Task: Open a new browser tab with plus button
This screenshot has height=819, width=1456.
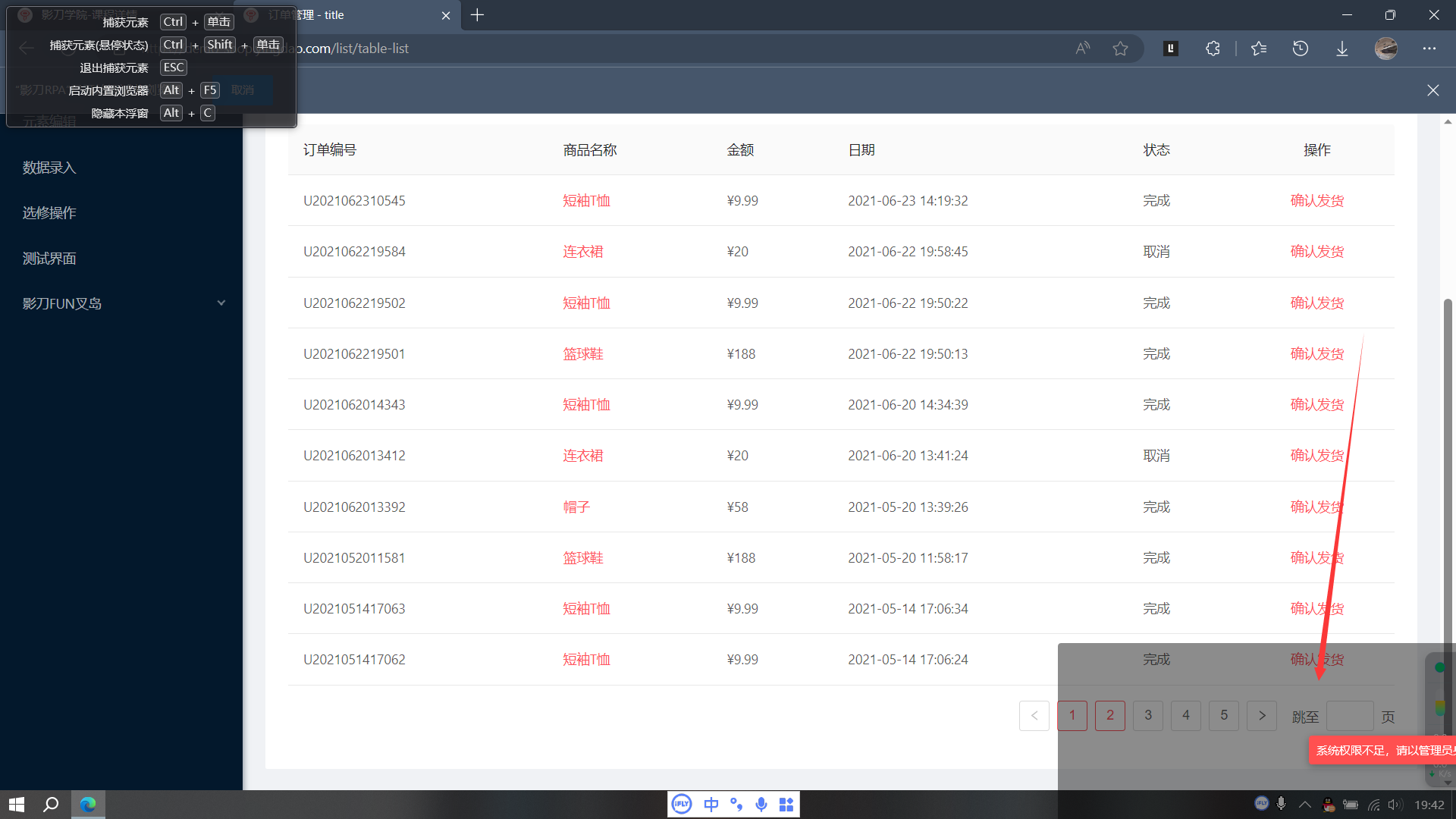Action: 477,15
